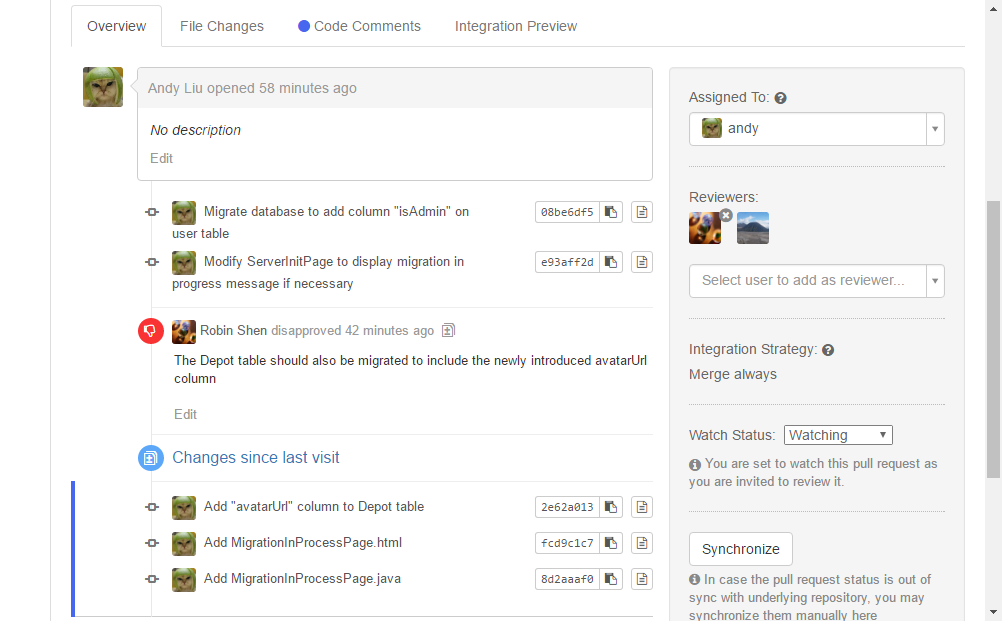Open commit hash 08be6df5 link
This screenshot has height=621, width=1002.
click(567, 212)
